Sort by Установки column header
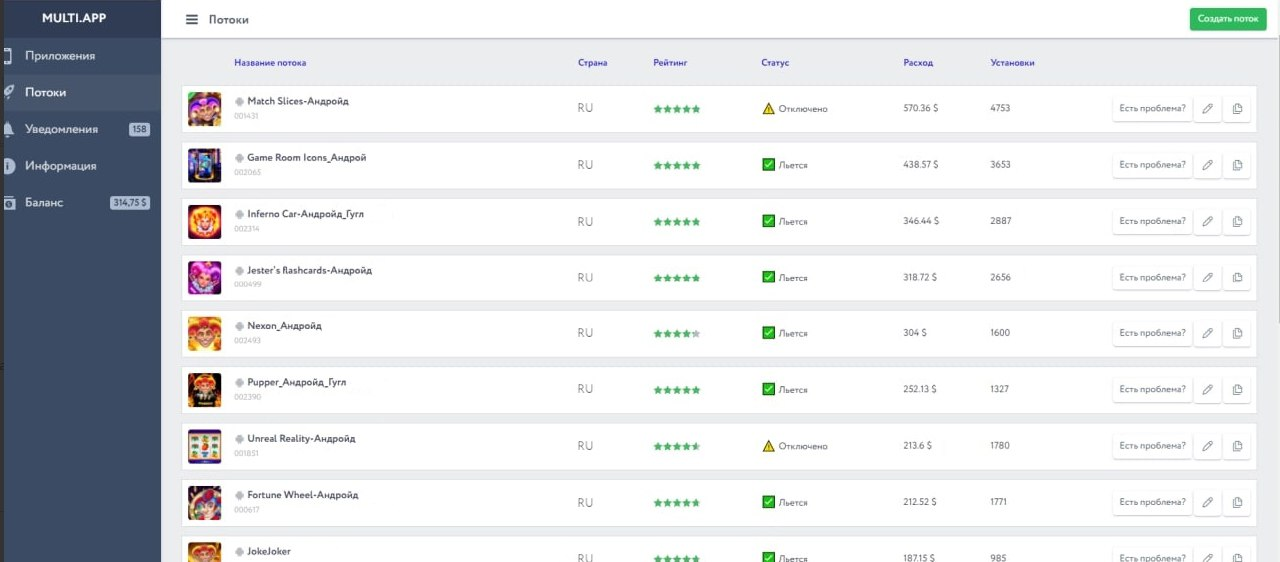The height and width of the screenshot is (562, 1280). point(1012,63)
